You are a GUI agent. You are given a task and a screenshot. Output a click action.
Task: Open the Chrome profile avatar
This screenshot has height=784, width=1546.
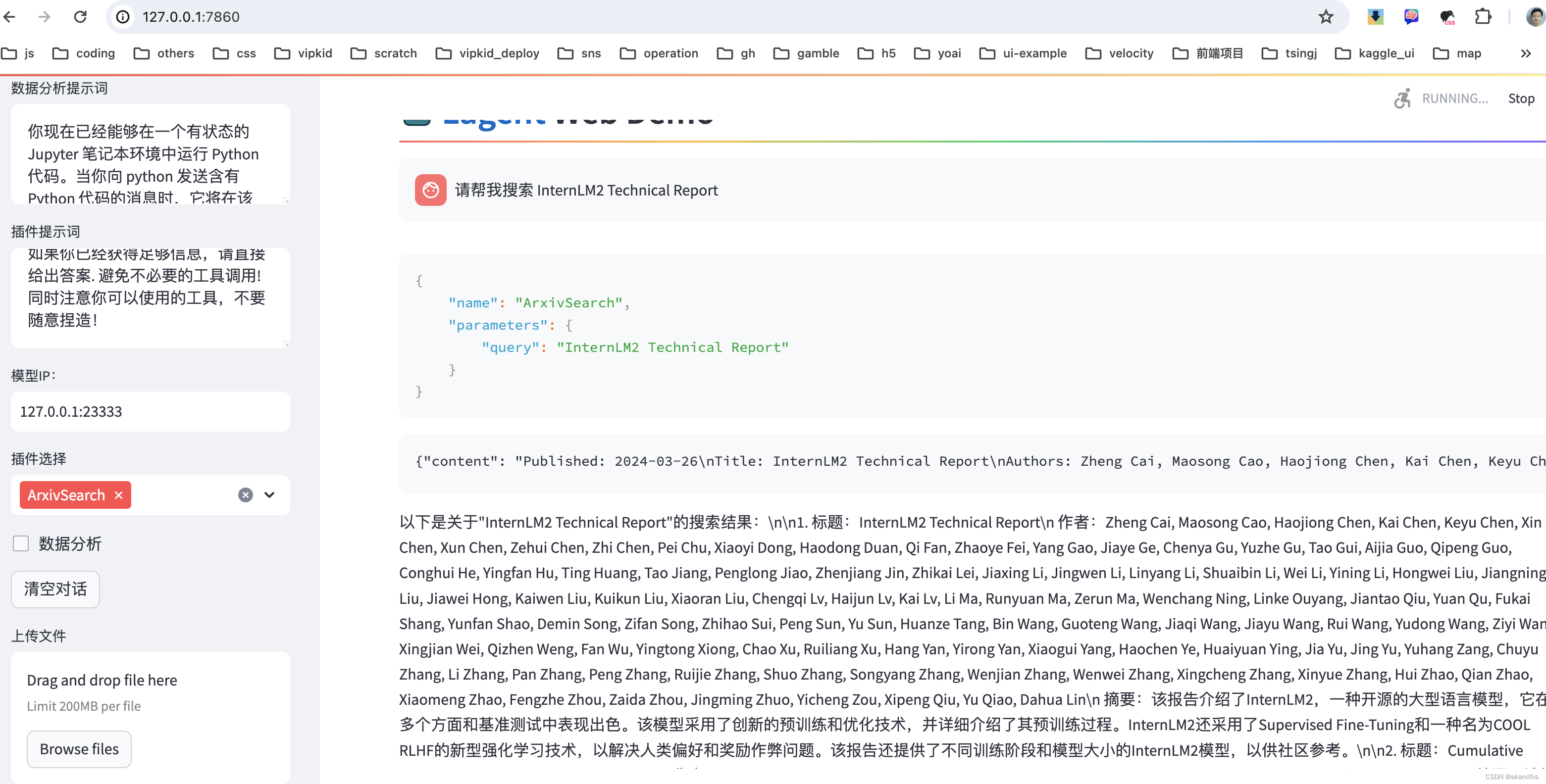point(1535,17)
